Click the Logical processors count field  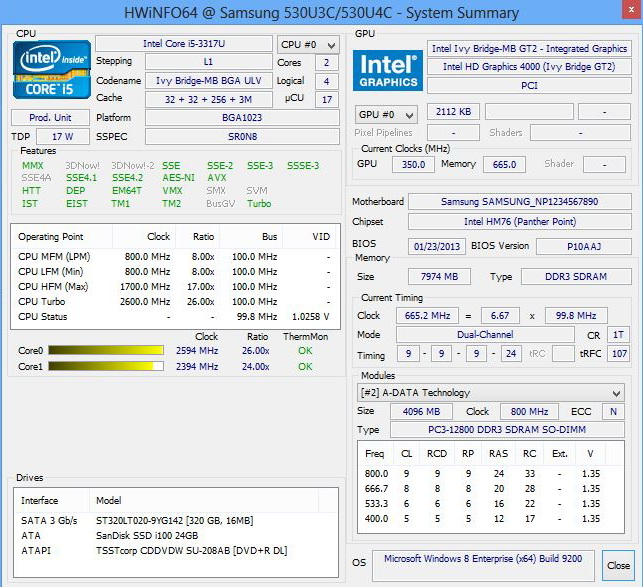tap(326, 81)
